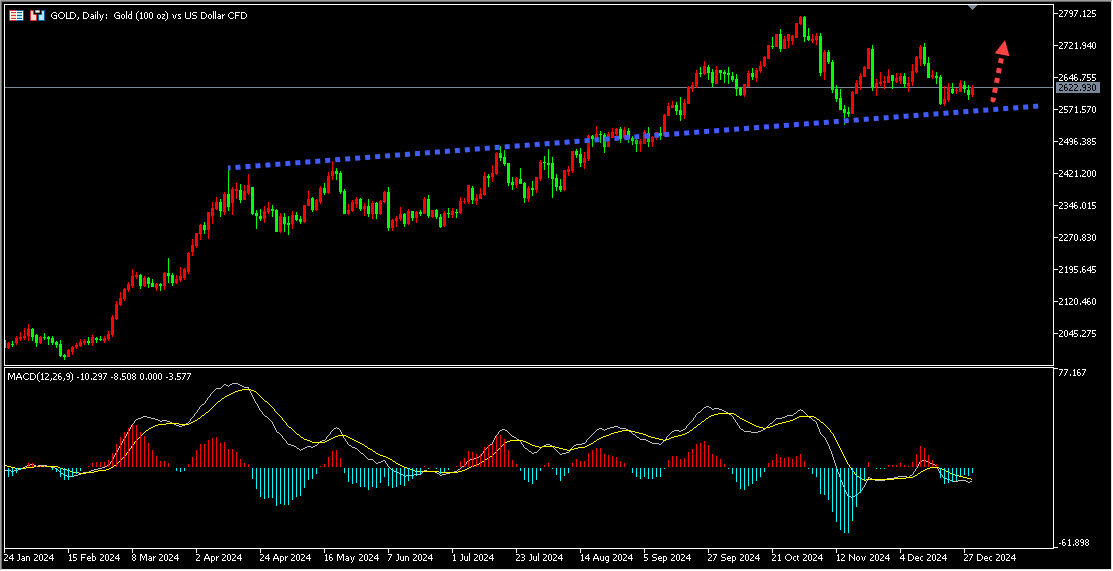1113x571 pixels.
Task: Click the 12 Nov 2024 date label
Action: (862, 556)
